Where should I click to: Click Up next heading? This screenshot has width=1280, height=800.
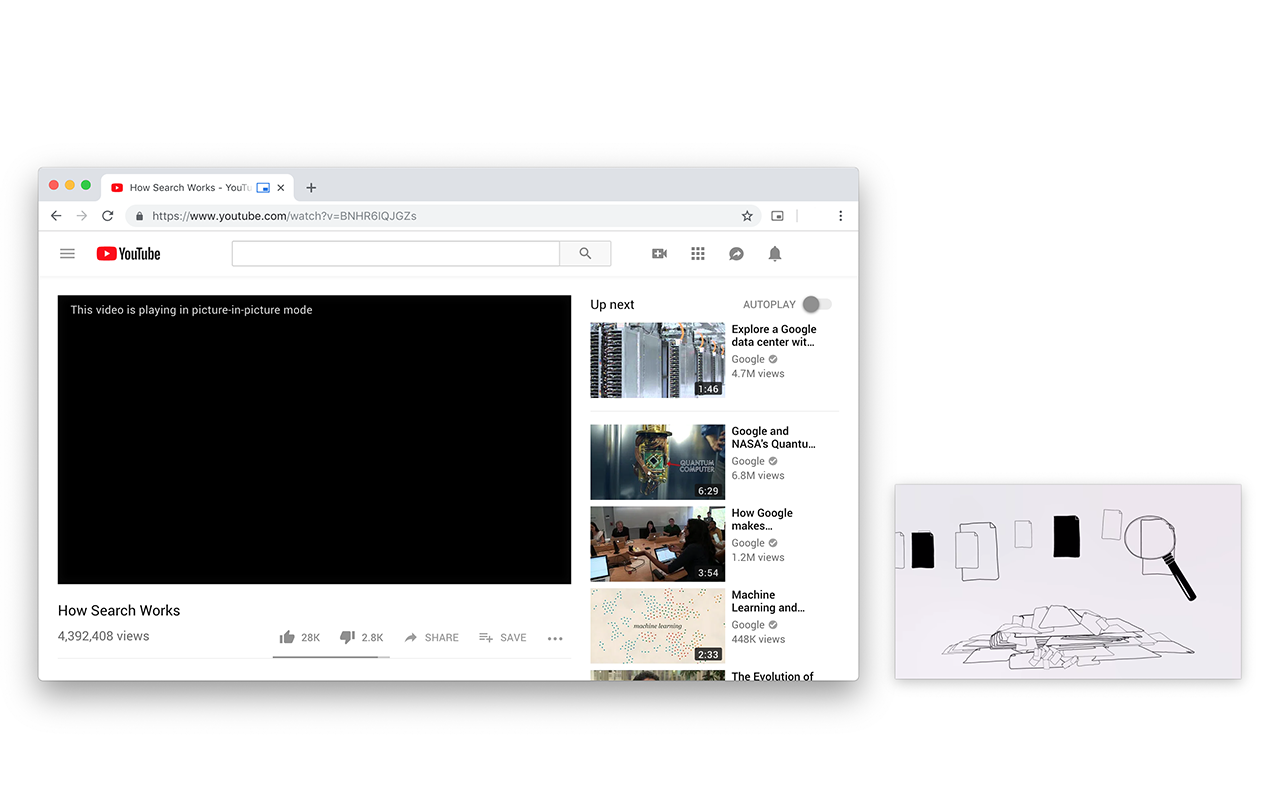(612, 304)
